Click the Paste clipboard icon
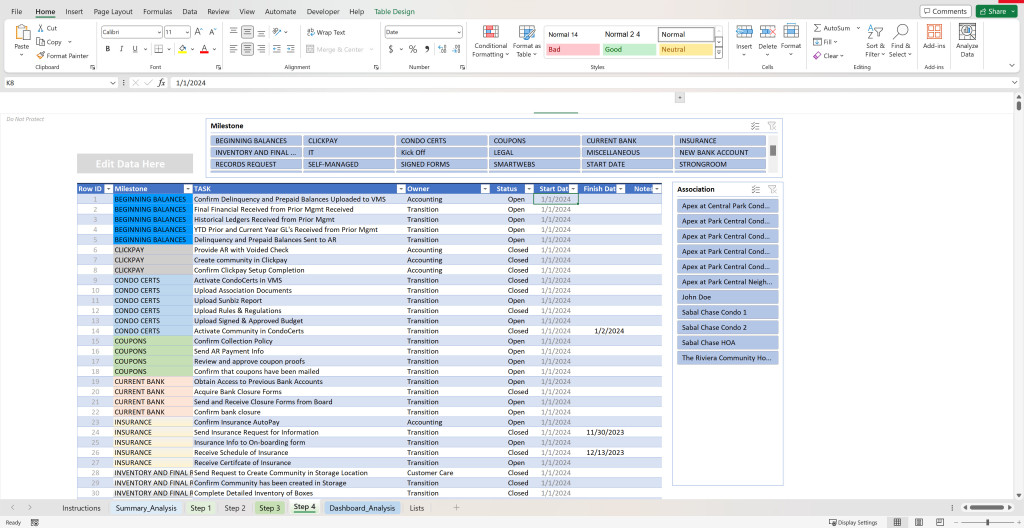 tap(22, 33)
